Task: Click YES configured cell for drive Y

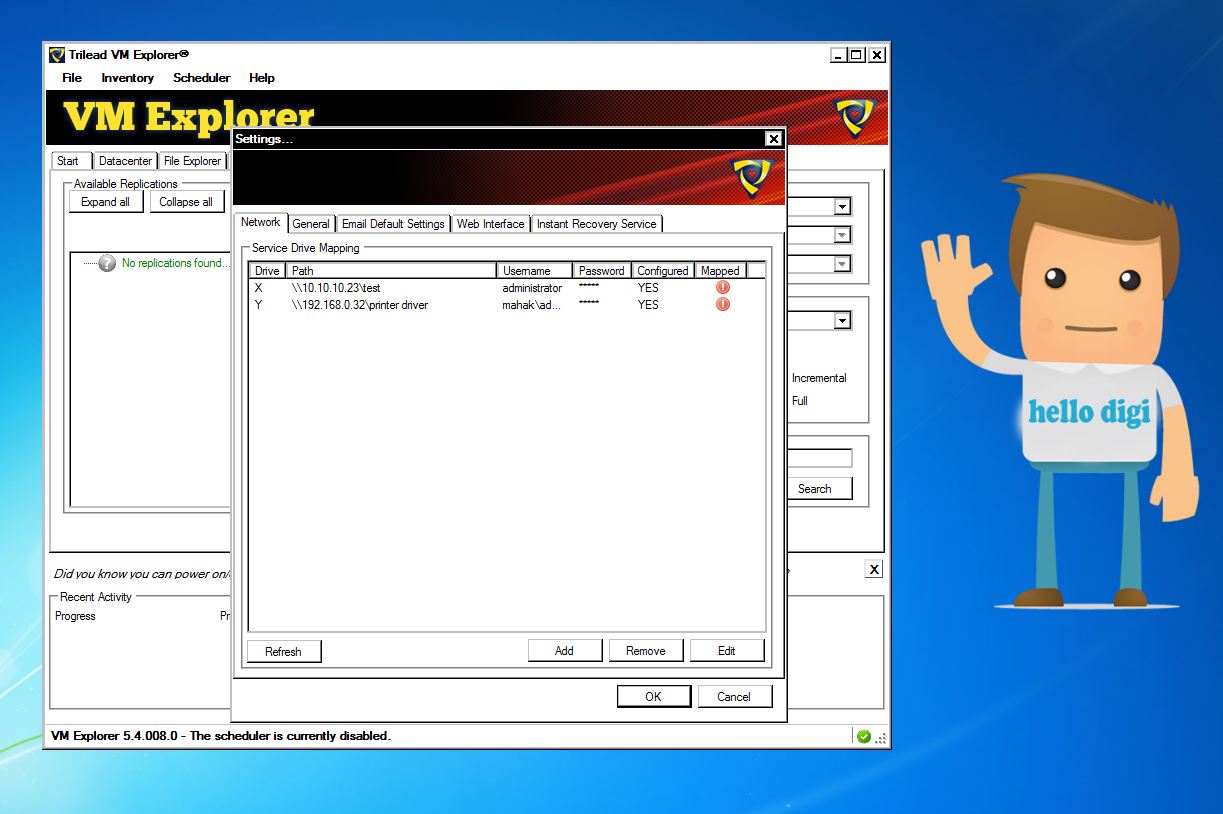Action: (x=648, y=305)
